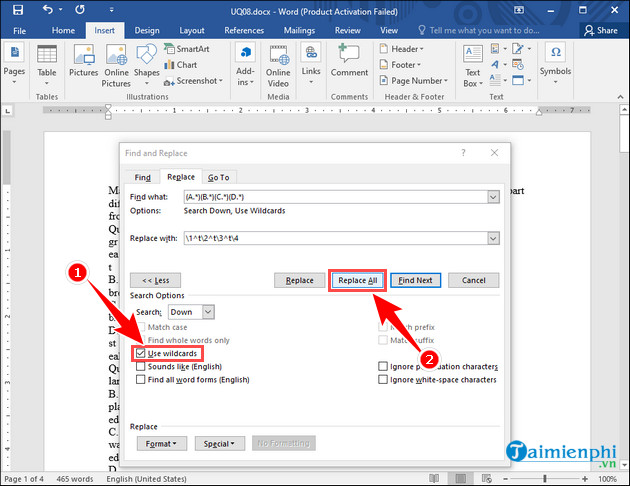The width and height of the screenshot is (630, 486).
Task: Click the Pictures icon
Action: [x=84, y=60]
